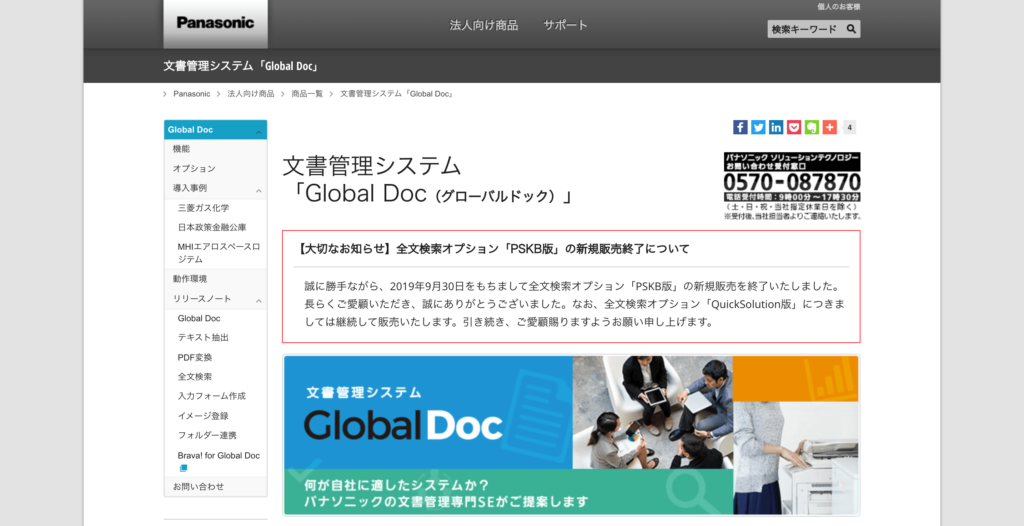Viewport: 1024px width, 526px height.
Task: Open the 法人向け商品 menu
Action: tap(484, 25)
